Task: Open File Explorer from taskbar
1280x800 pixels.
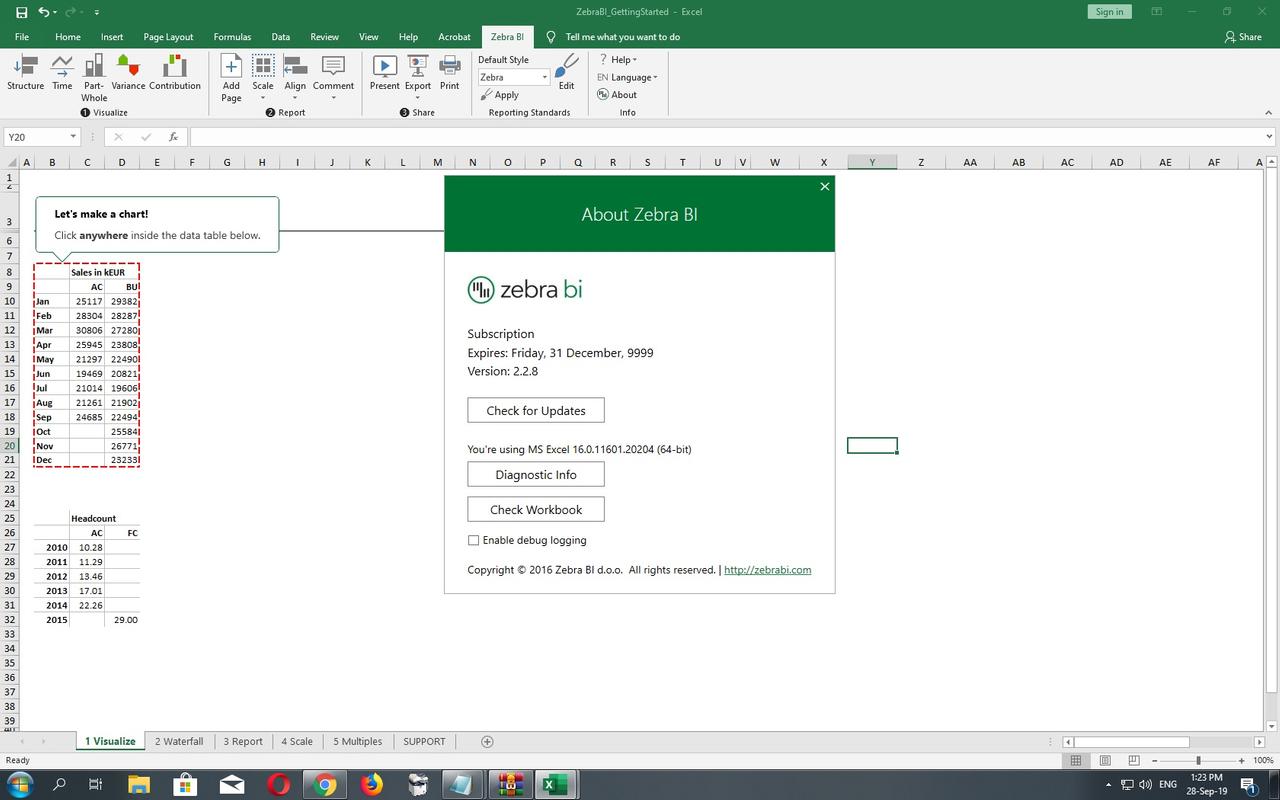Action: 138,785
